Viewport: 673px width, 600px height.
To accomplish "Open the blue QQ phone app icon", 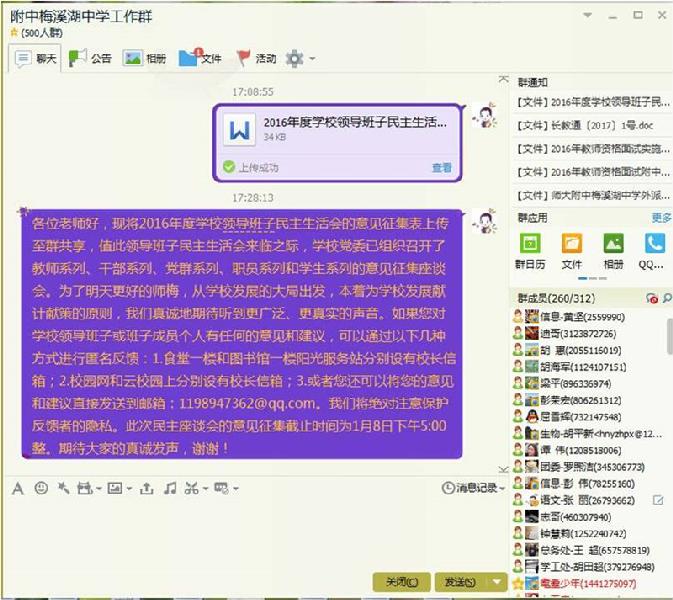I will 653,243.
